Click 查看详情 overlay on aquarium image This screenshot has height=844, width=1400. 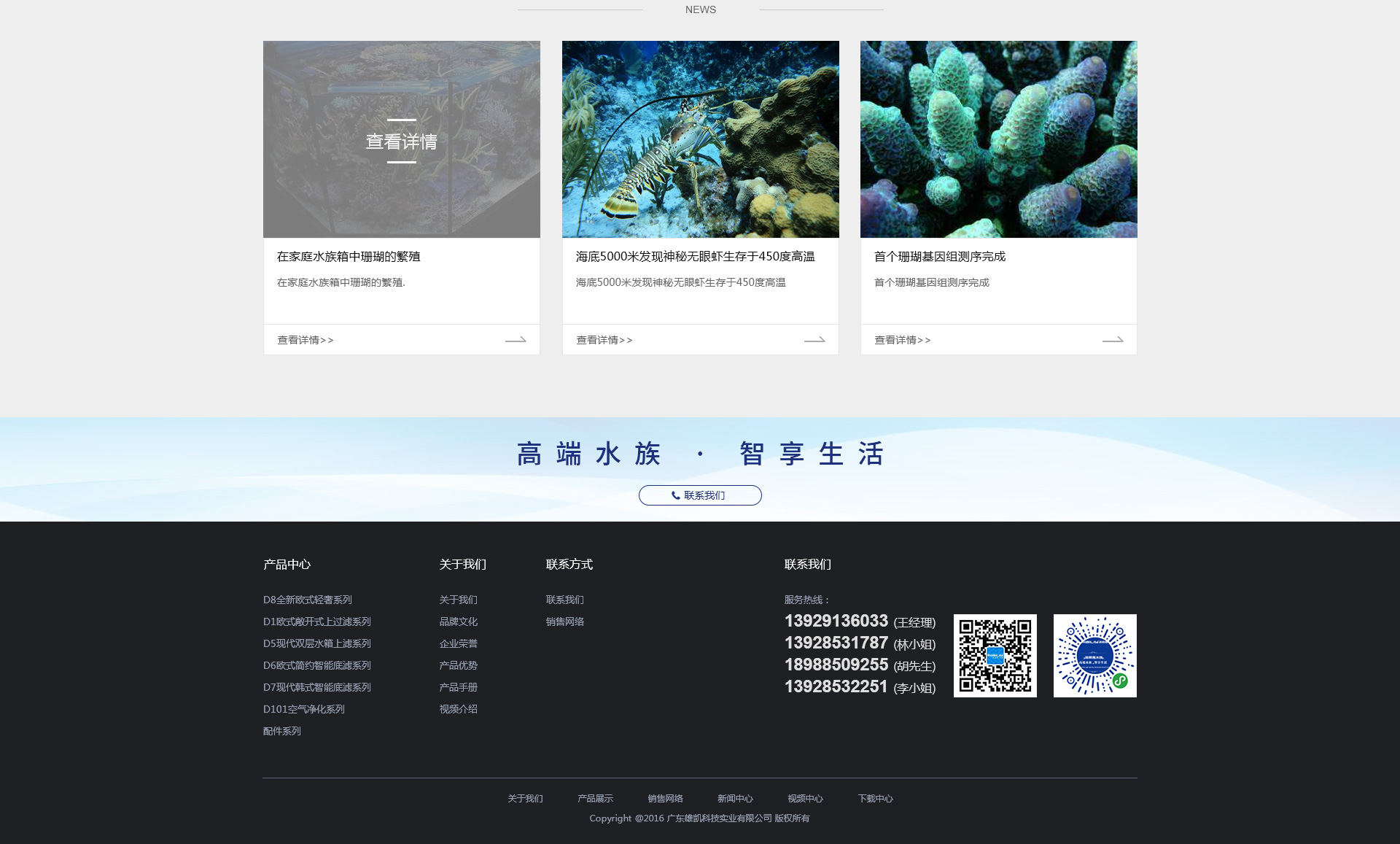tap(401, 142)
